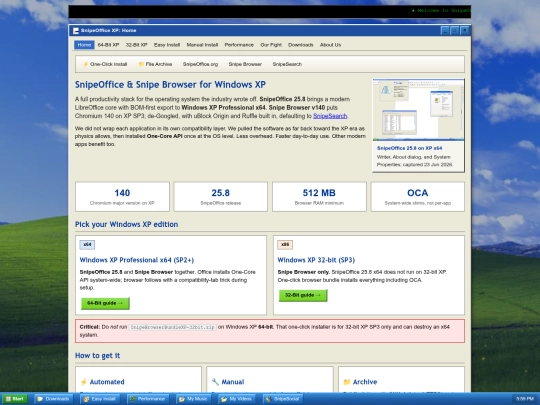This screenshot has width=540, height=405.
Task: Click the window title bar app icon
Action: pos(76,31)
